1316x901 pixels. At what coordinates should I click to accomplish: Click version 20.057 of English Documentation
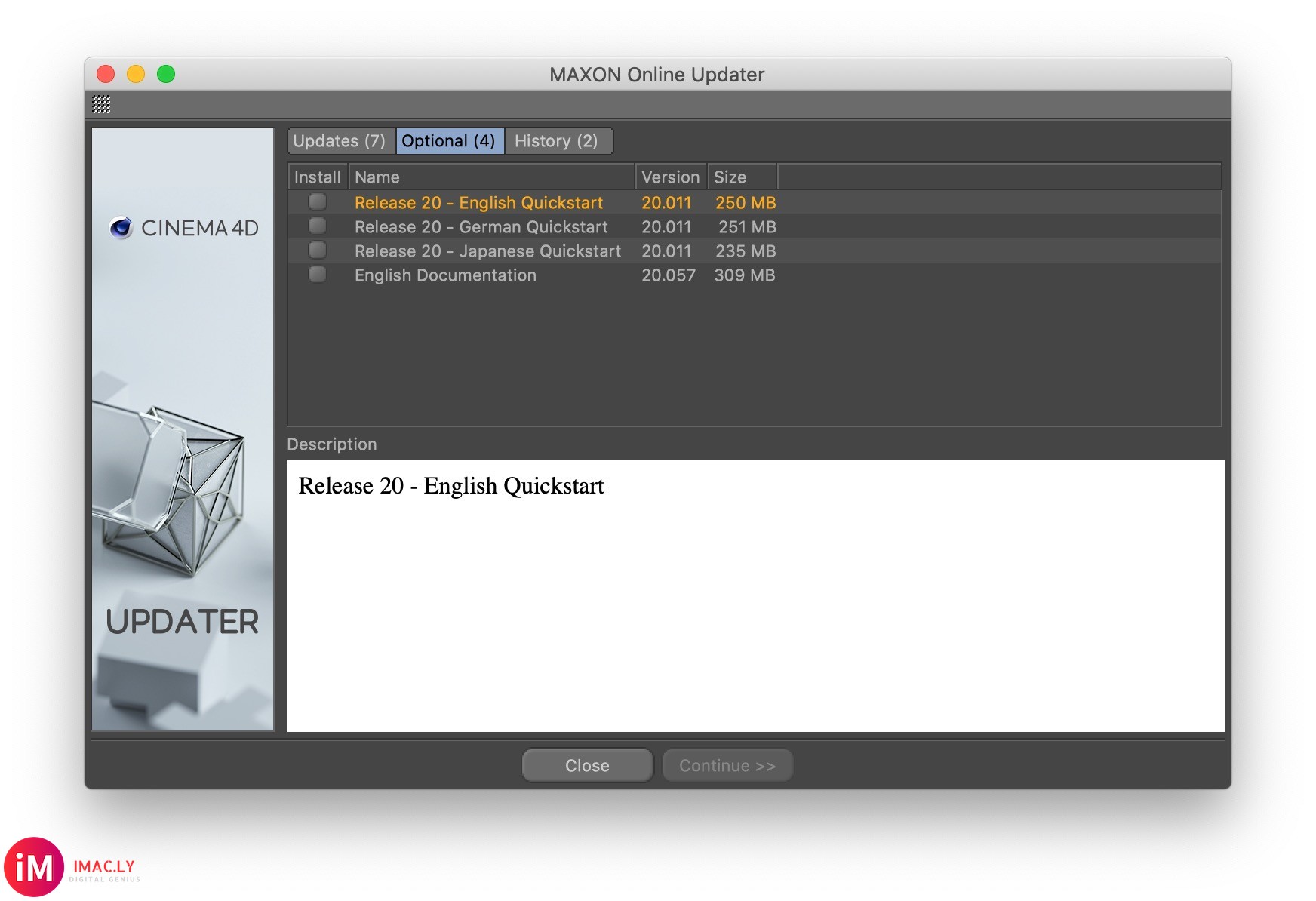coord(669,275)
